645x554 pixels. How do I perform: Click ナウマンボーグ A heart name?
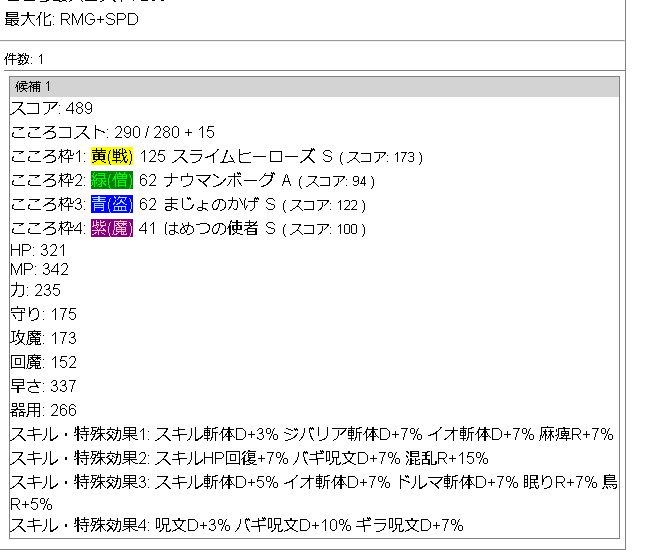click(227, 180)
